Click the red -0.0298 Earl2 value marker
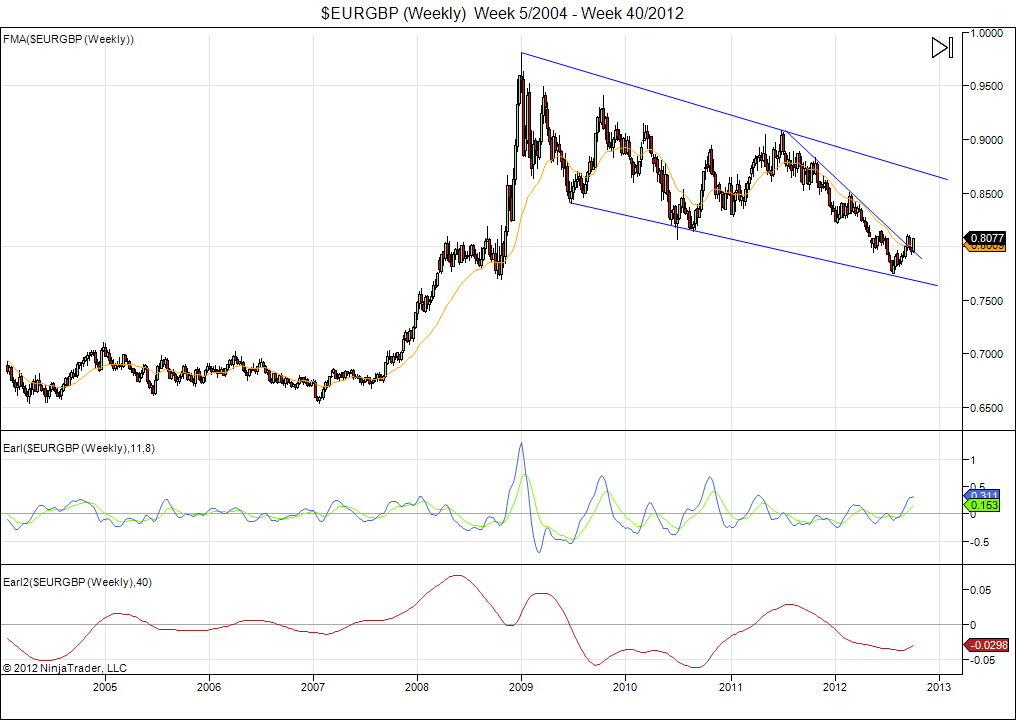Screen dimensions: 1016x720 (x=988, y=646)
